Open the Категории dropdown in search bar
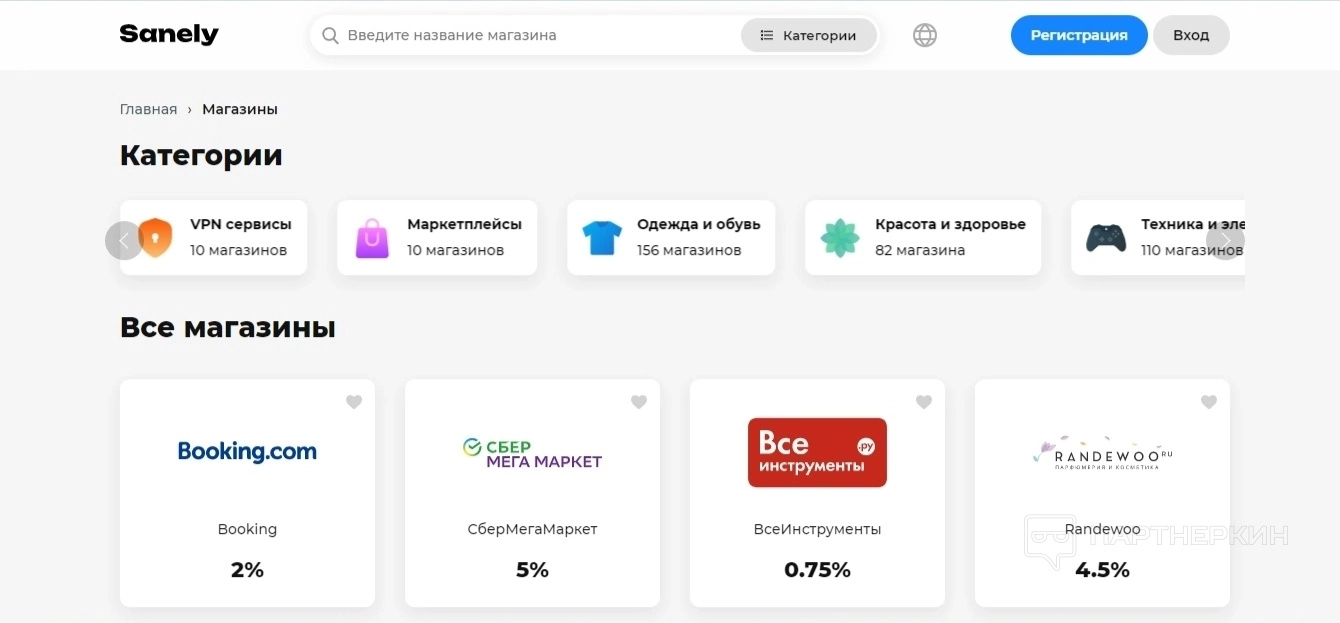This screenshot has height=623, width=1340. 808,36
